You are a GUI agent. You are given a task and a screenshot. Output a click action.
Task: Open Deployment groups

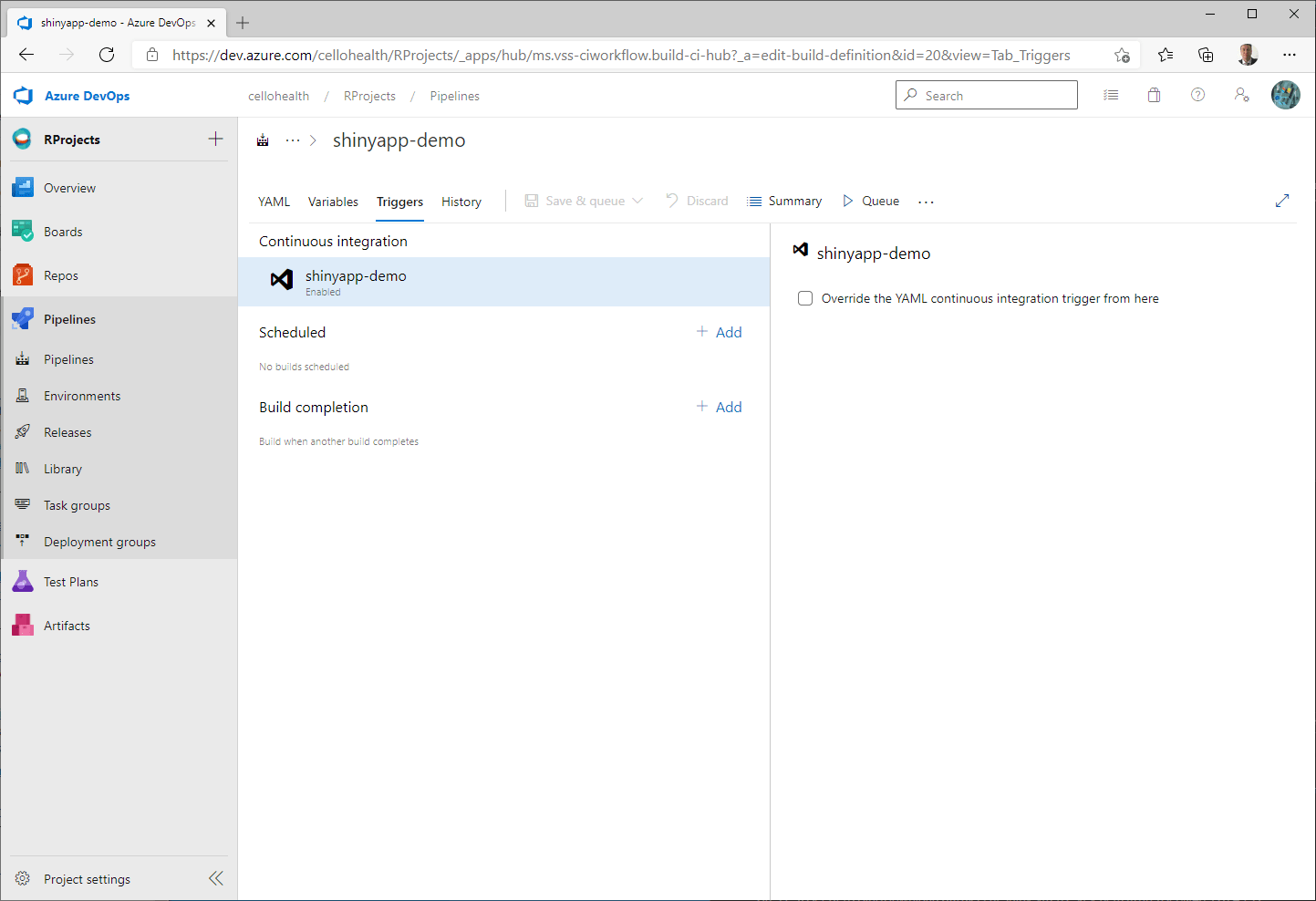tap(98, 541)
